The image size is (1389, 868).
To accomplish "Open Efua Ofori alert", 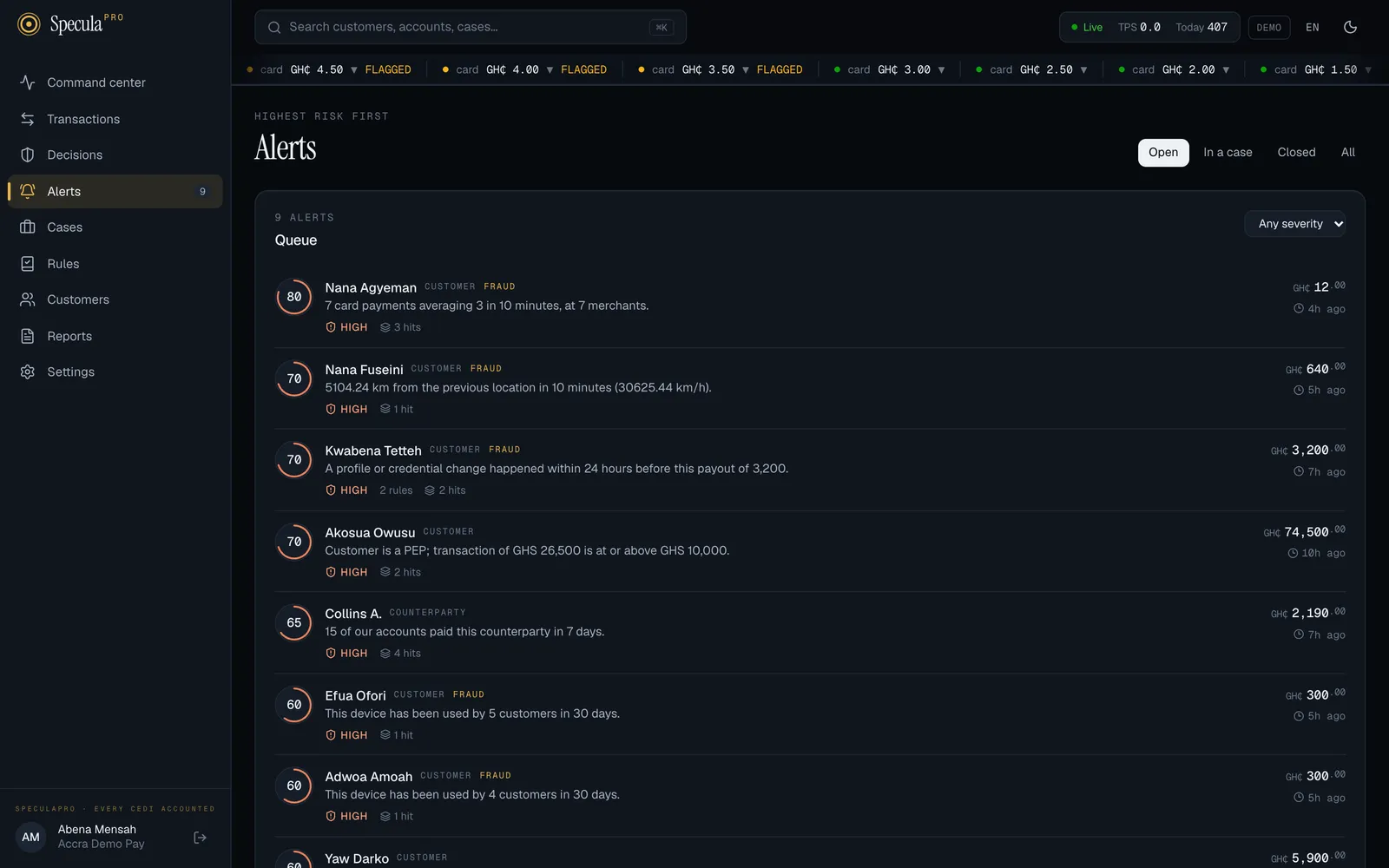I will click(x=810, y=714).
